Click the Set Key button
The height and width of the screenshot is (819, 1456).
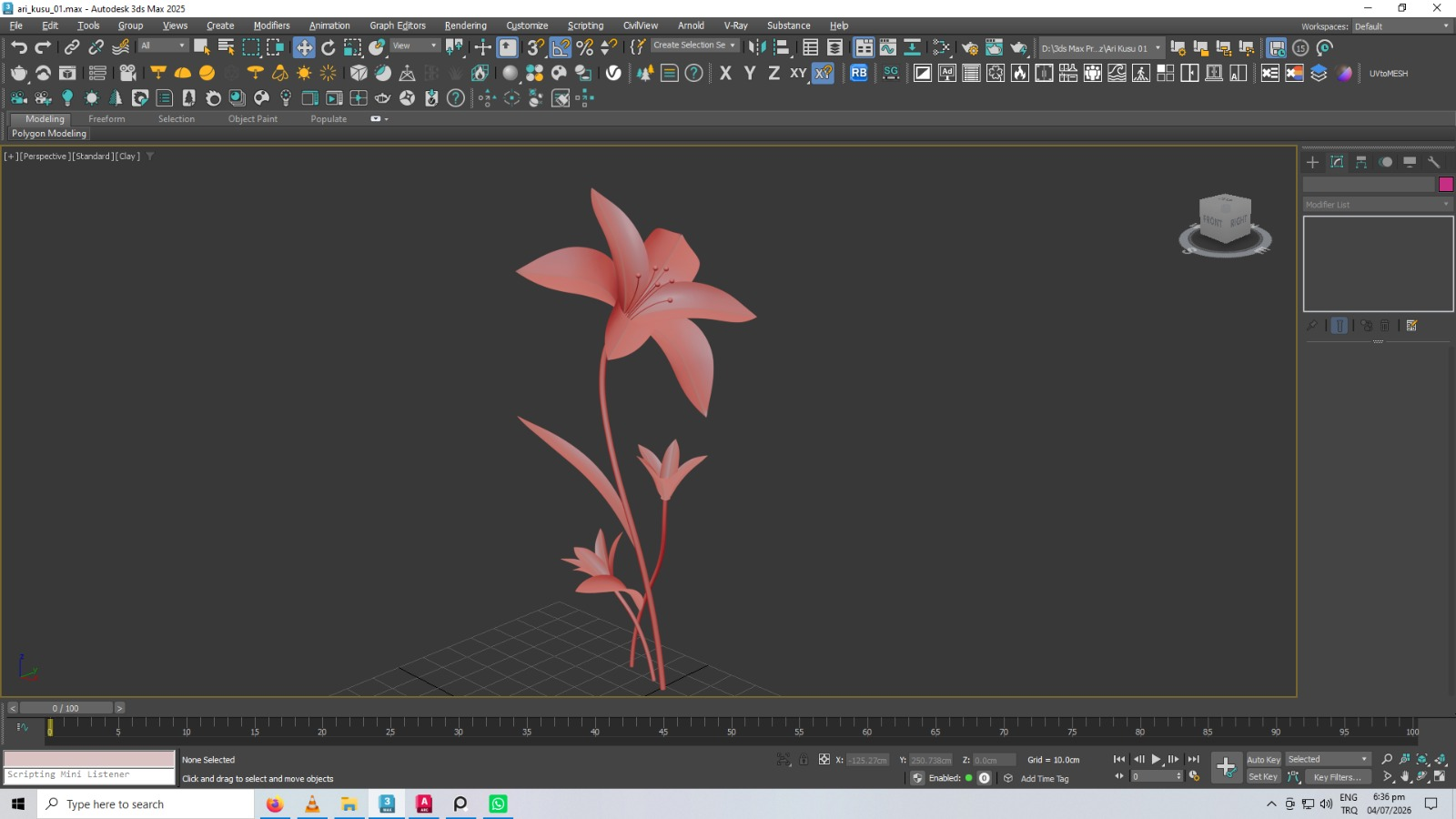coord(1263,777)
